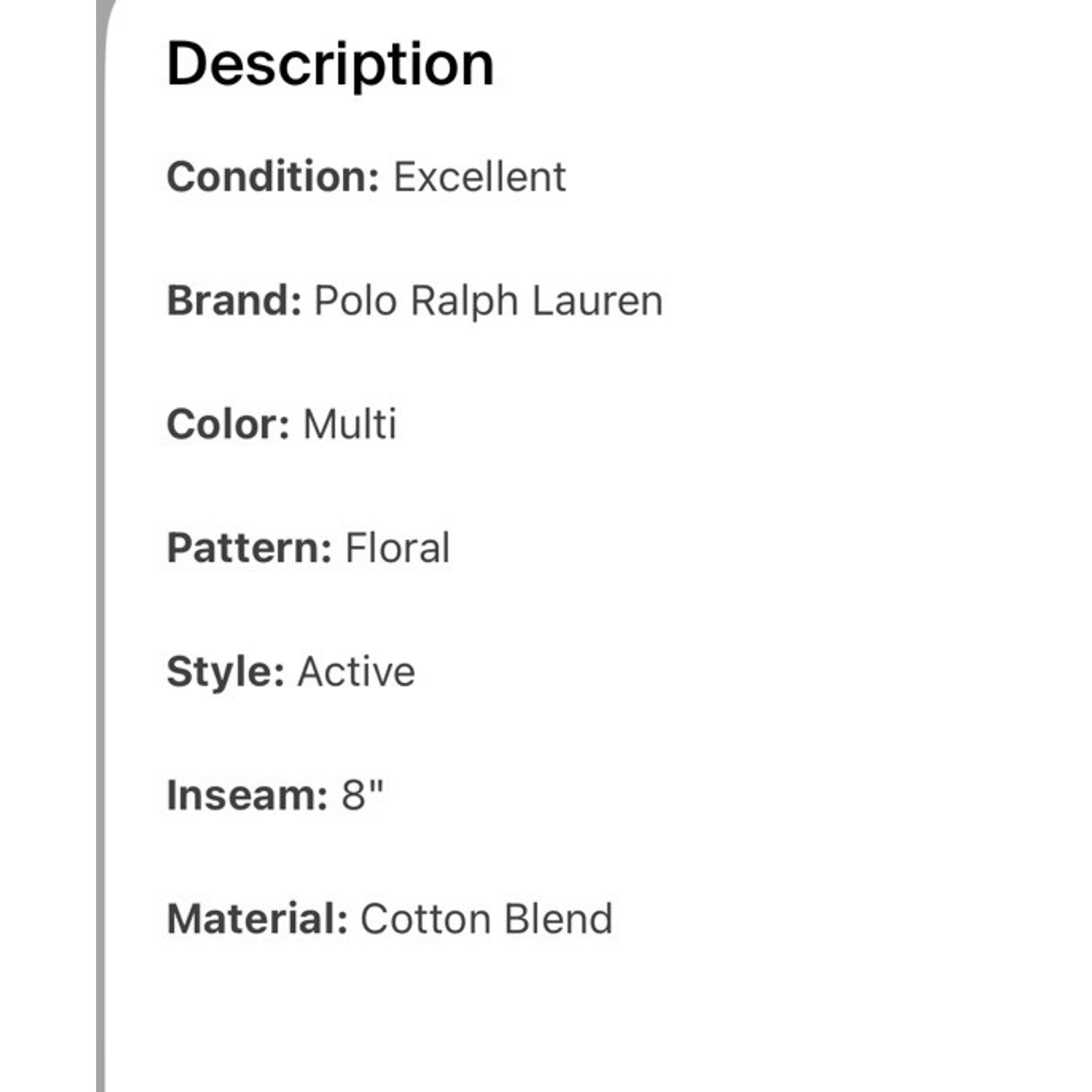Click the 8" inseam value
The height and width of the screenshot is (1092, 1092).
point(362,794)
